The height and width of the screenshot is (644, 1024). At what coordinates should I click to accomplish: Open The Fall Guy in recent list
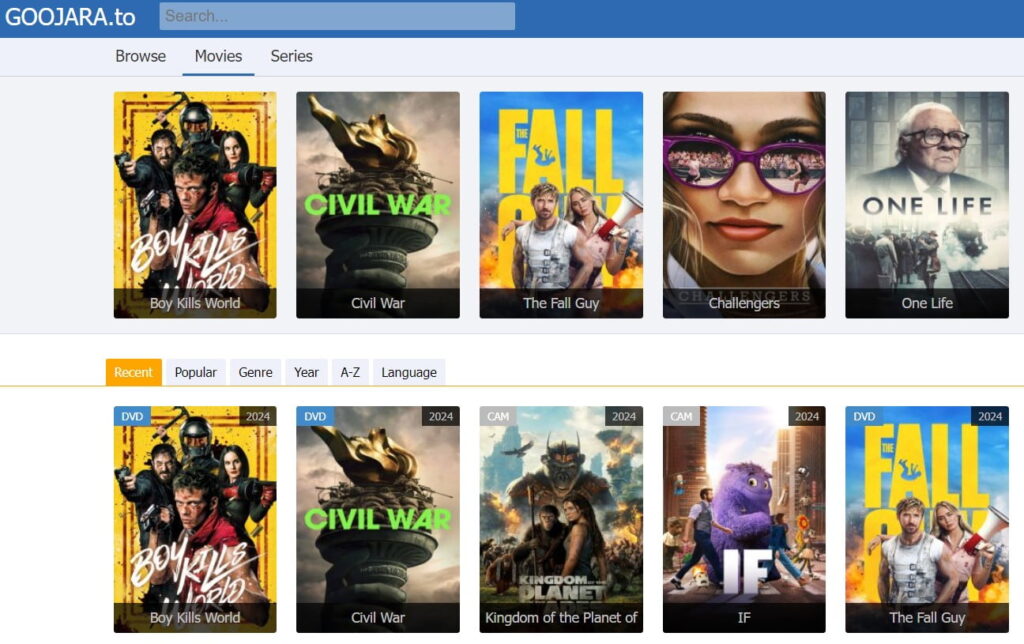pos(927,519)
